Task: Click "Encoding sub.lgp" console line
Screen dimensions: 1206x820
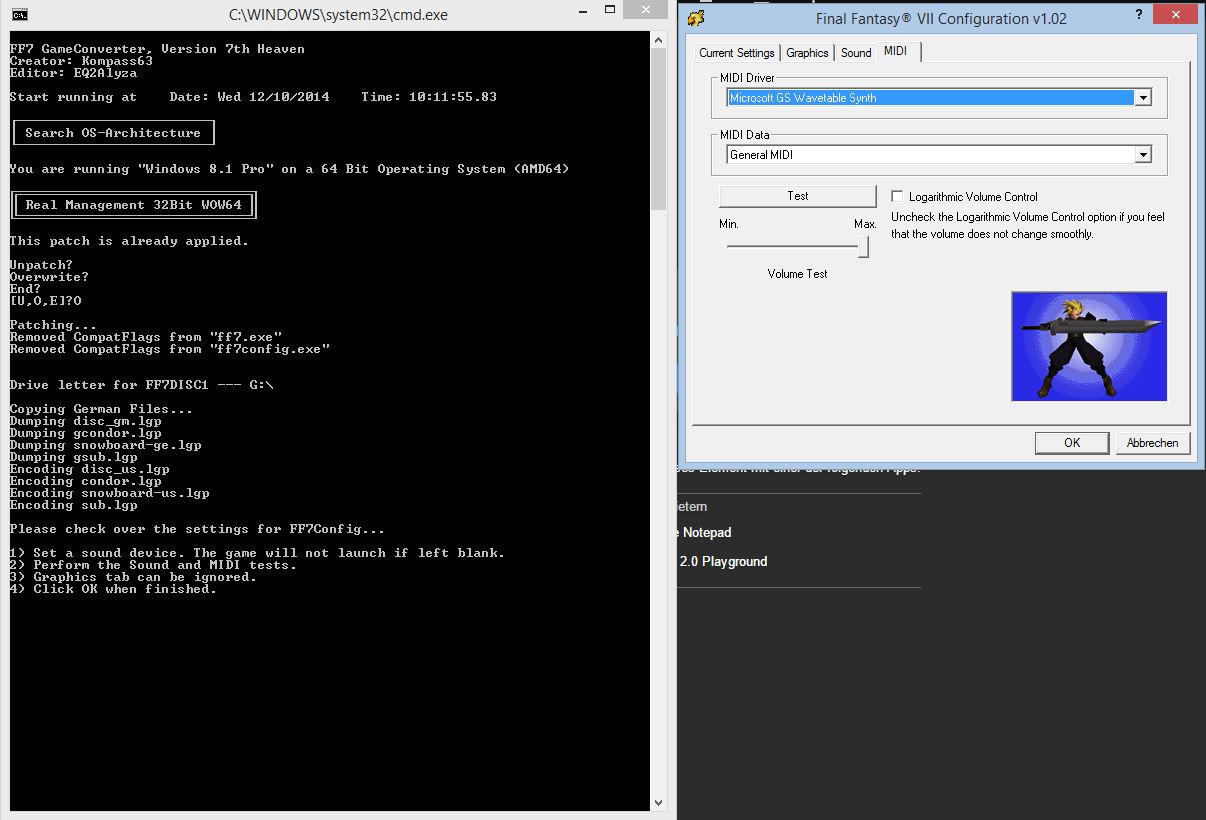Action: pyautogui.click(x=73, y=505)
